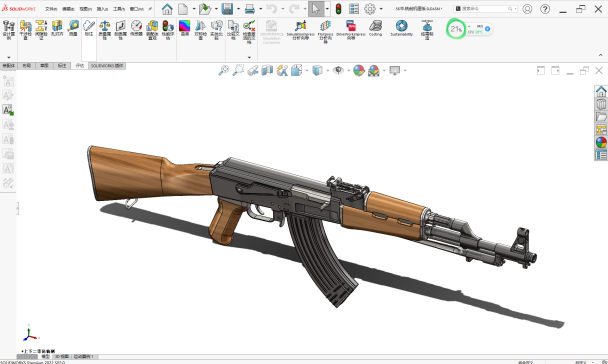Screen dimensions: 608x364
Task: Expand the Open file dropdown arrow
Action: [216, 9]
